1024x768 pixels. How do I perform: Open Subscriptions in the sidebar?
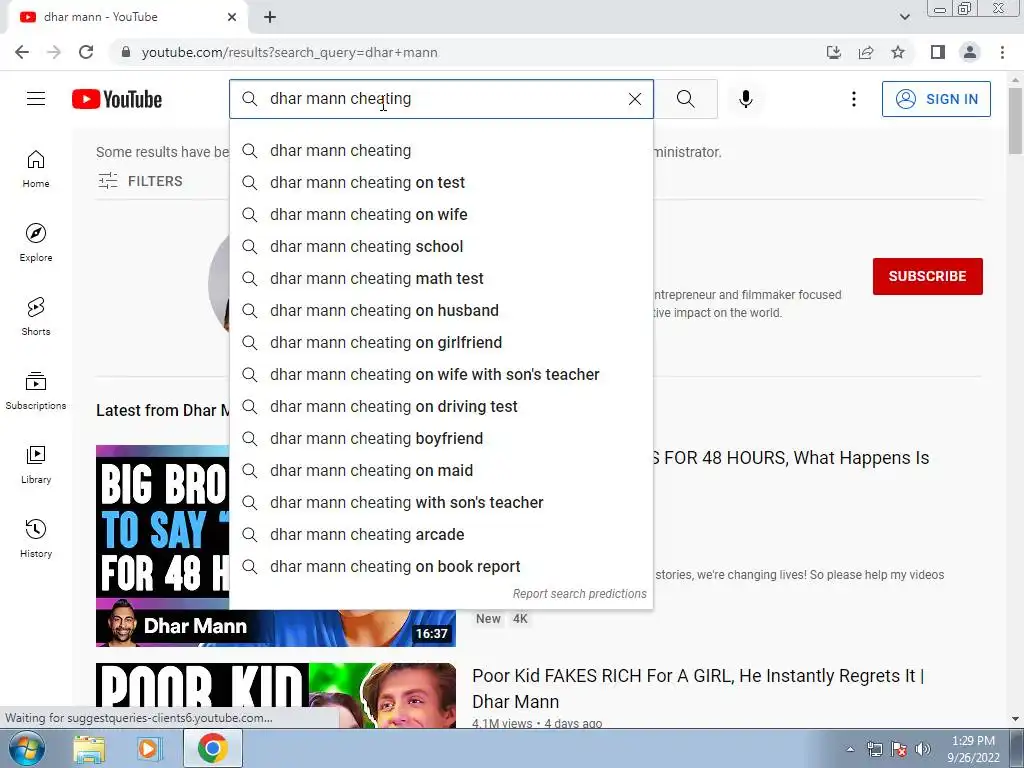pyautogui.click(x=36, y=391)
